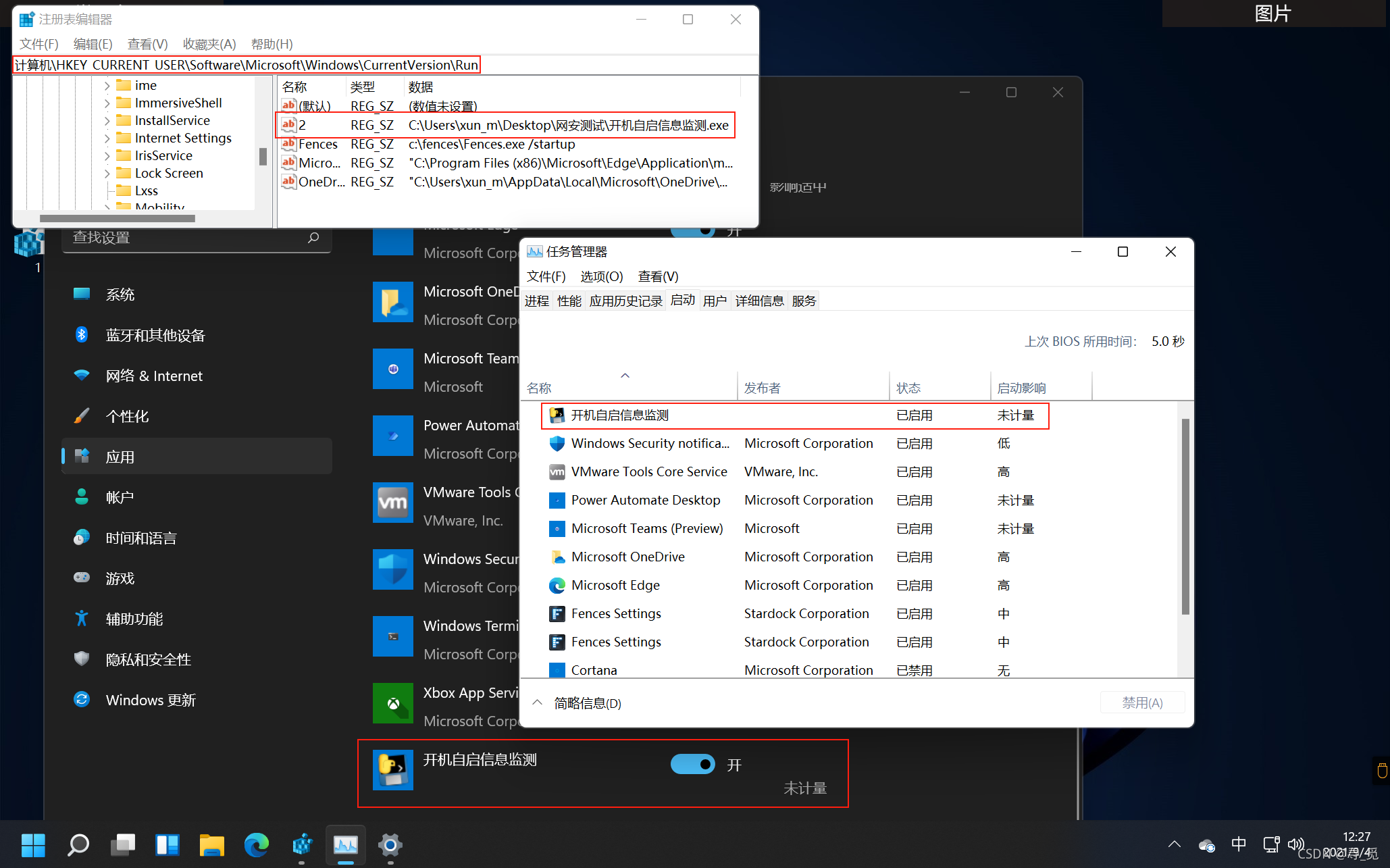Open the Start menu Windows icon
Image resolution: width=1390 pixels, height=868 pixels.
click(33, 844)
